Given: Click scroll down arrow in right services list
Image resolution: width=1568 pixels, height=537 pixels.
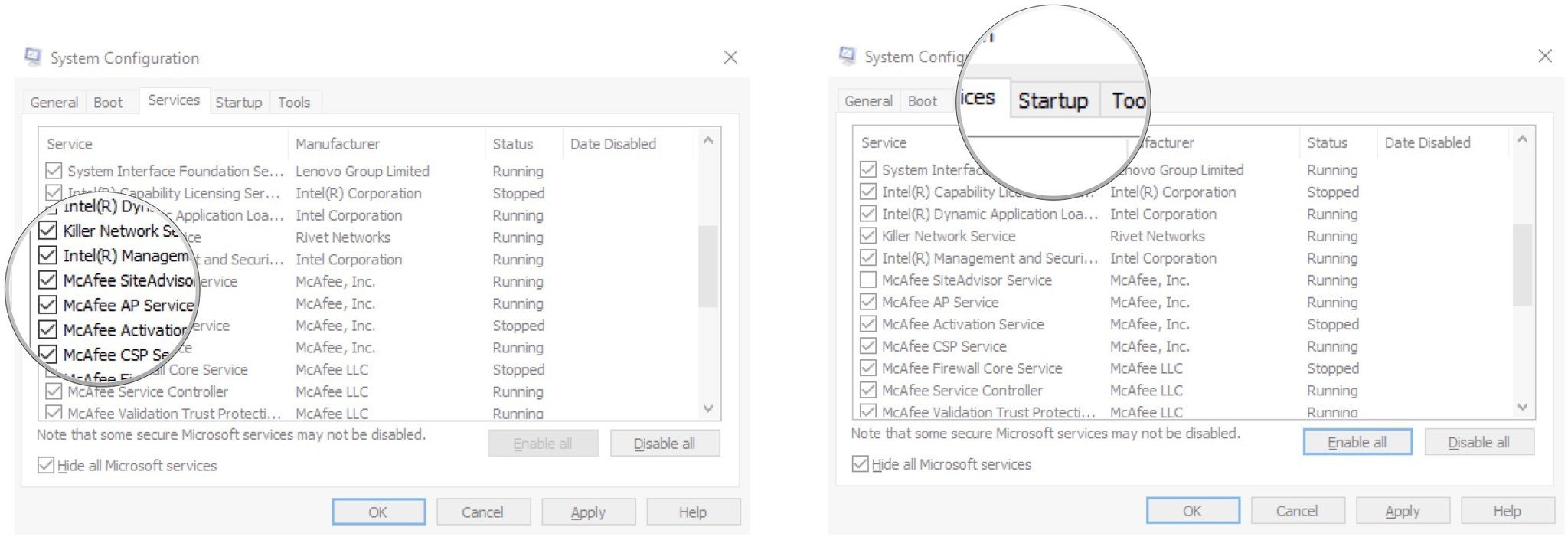Looking at the screenshot, I should tap(1523, 407).
